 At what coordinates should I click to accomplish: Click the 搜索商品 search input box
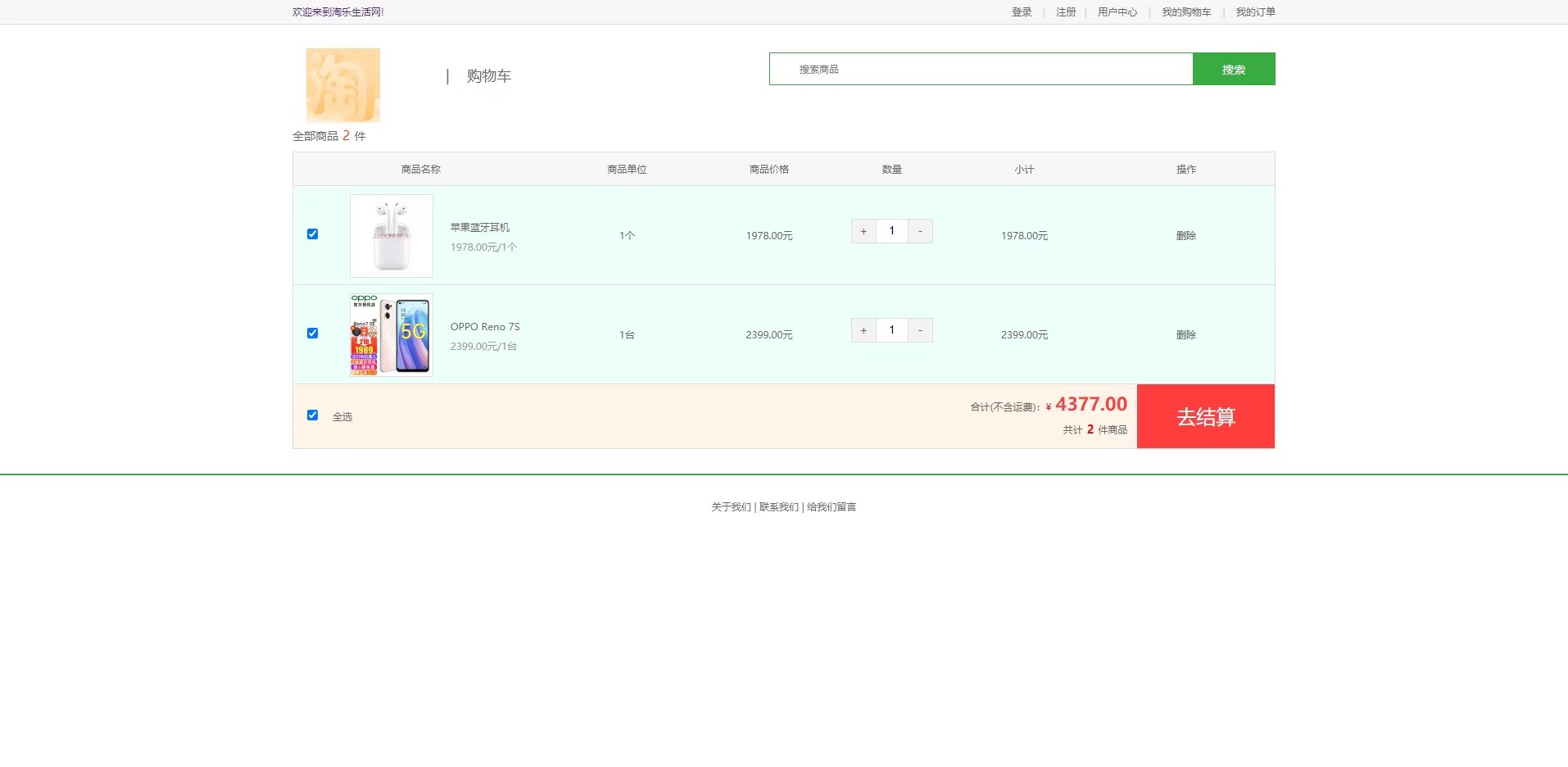tap(981, 69)
